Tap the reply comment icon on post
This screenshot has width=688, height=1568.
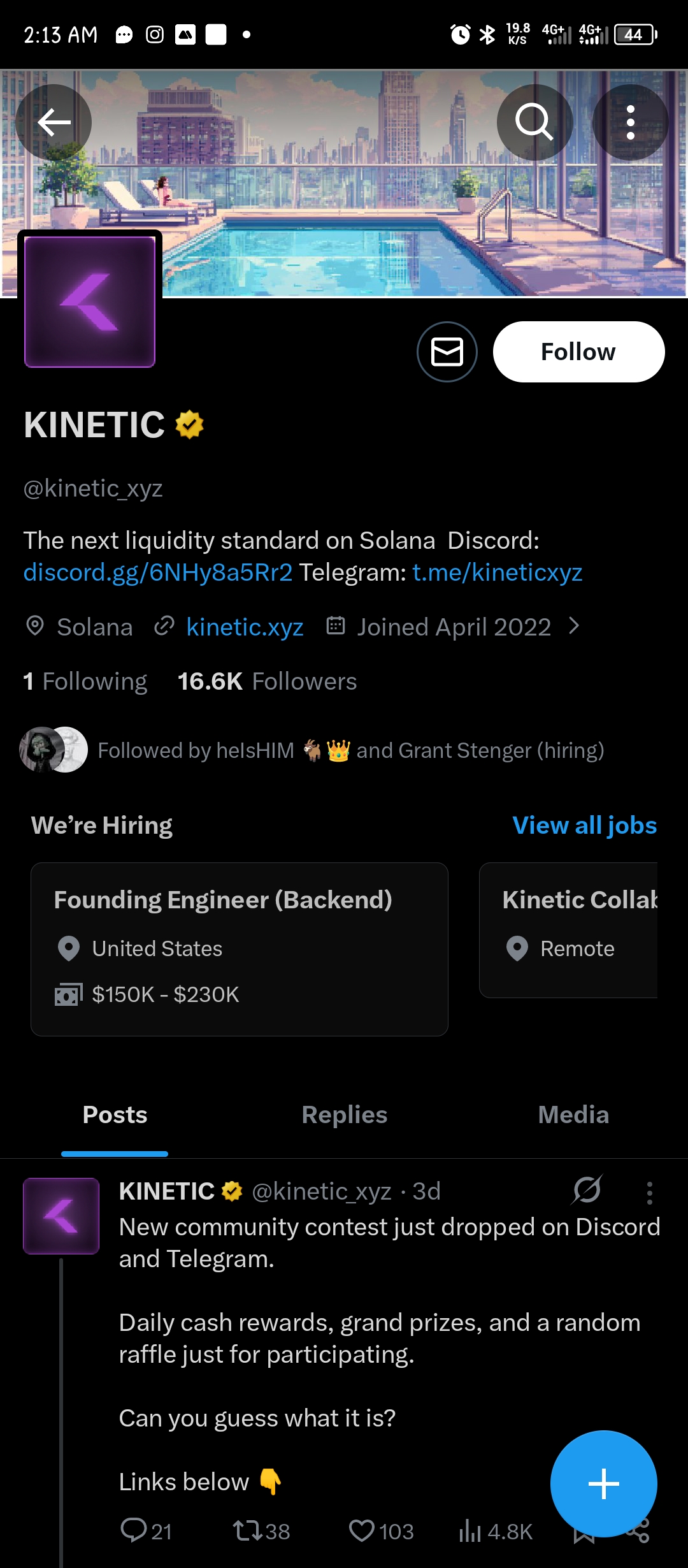(x=134, y=1530)
